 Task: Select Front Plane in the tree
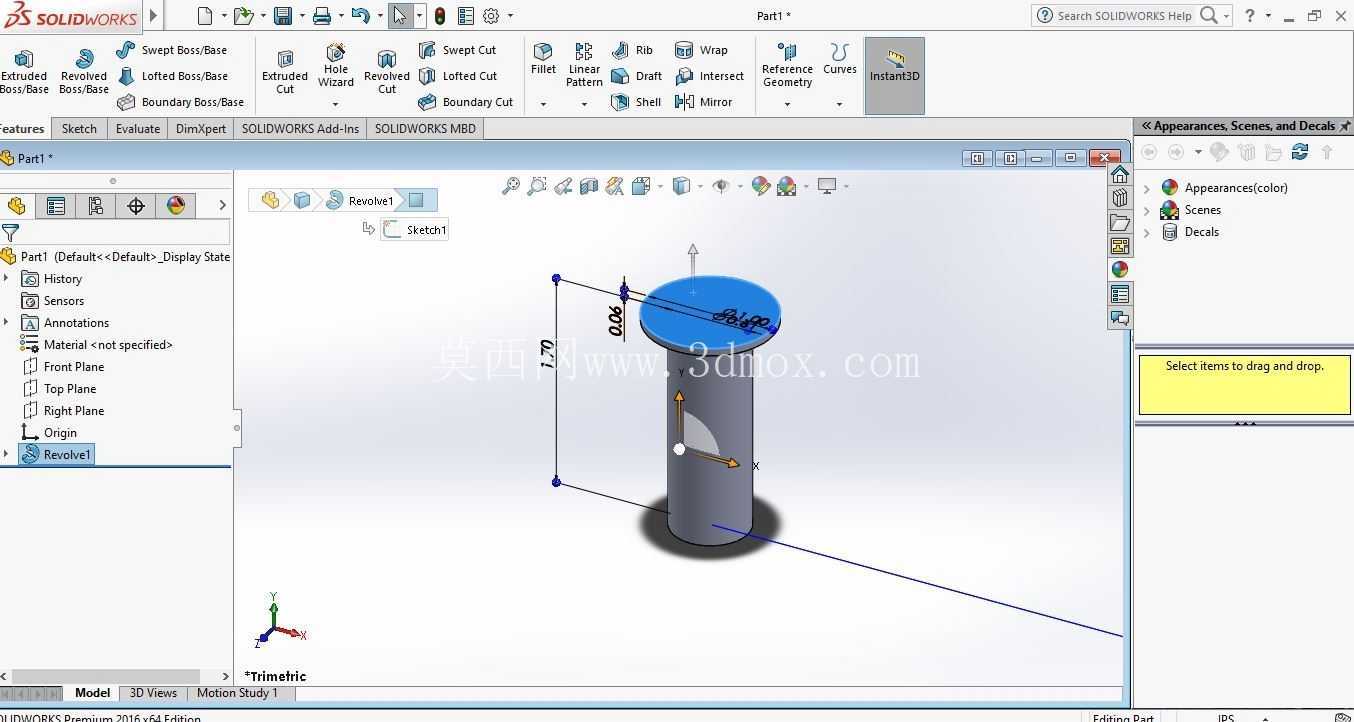point(63,367)
